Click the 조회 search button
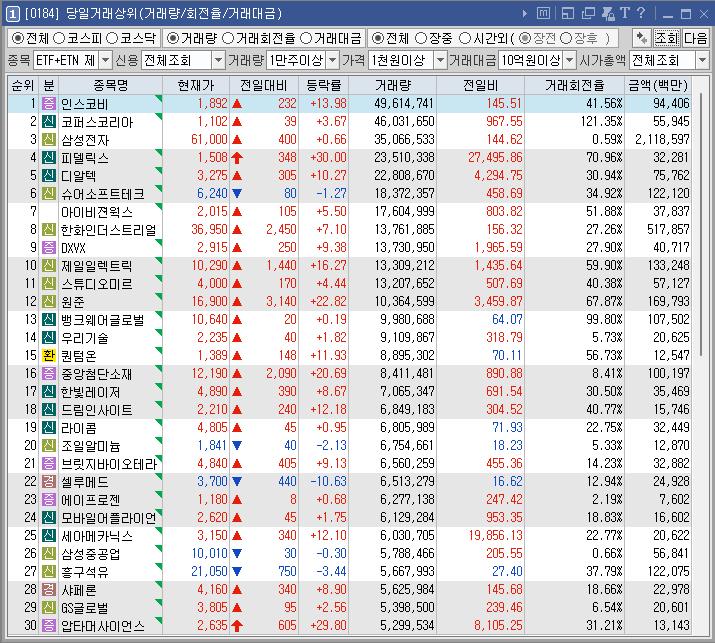Screen dimensions: 715x643 (667, 38)
